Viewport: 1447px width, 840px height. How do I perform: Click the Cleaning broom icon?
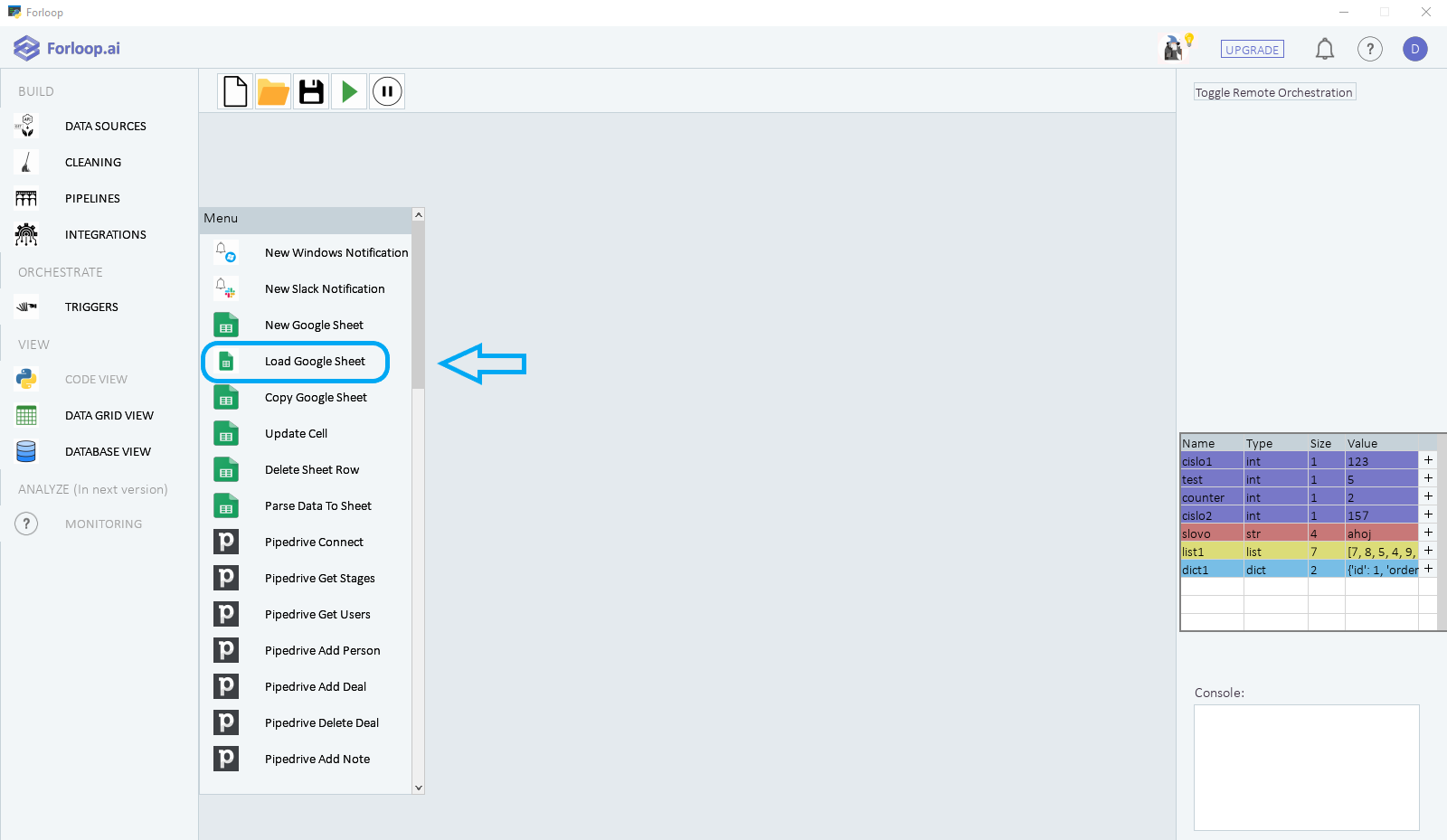point(27,162)
